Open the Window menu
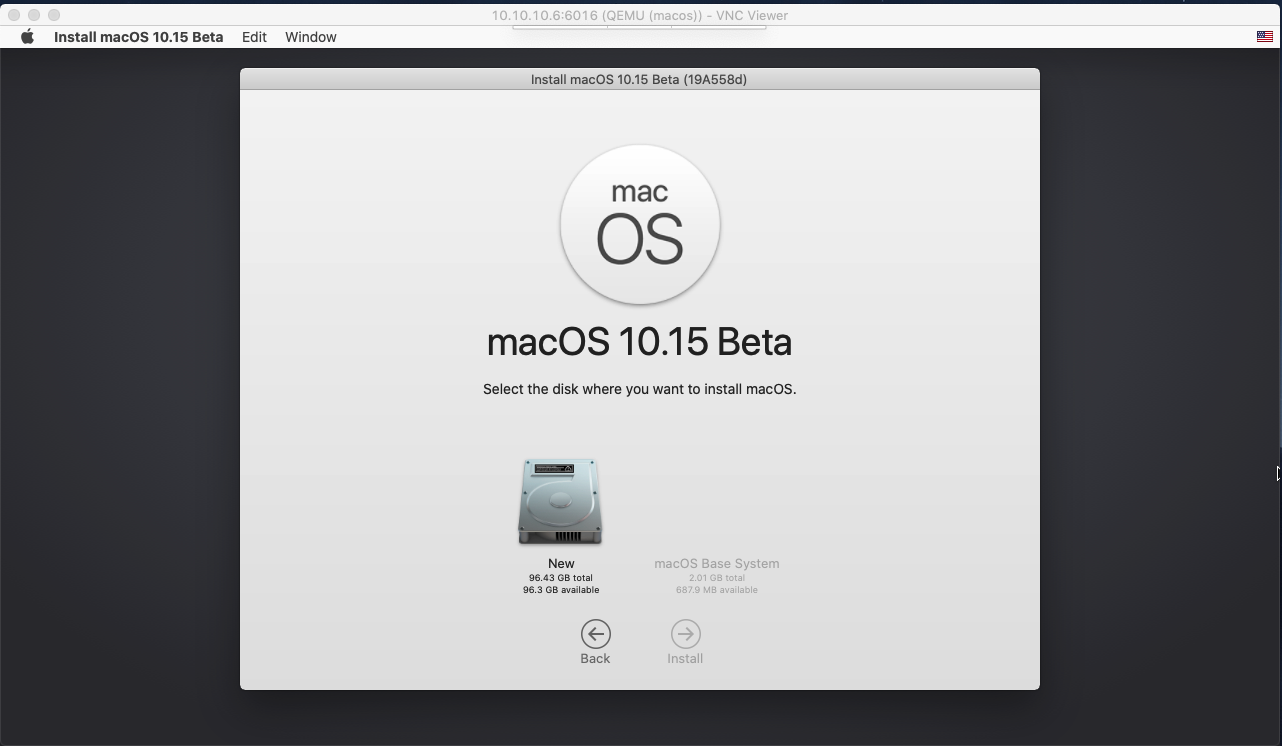1282x746 pixels. 311,37
